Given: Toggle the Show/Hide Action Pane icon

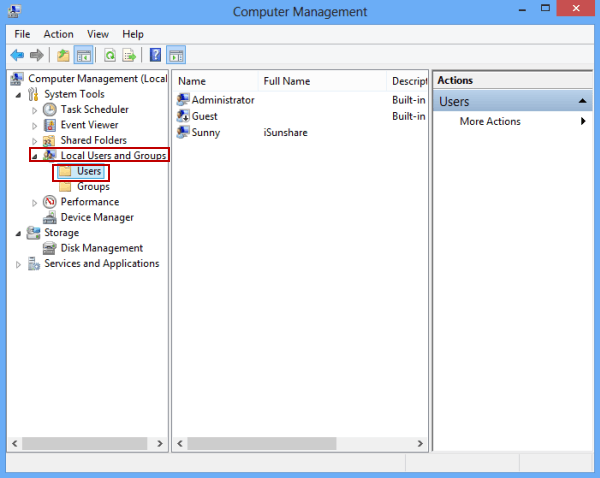Looking at the screenshot, I should (x=176, y=55).
